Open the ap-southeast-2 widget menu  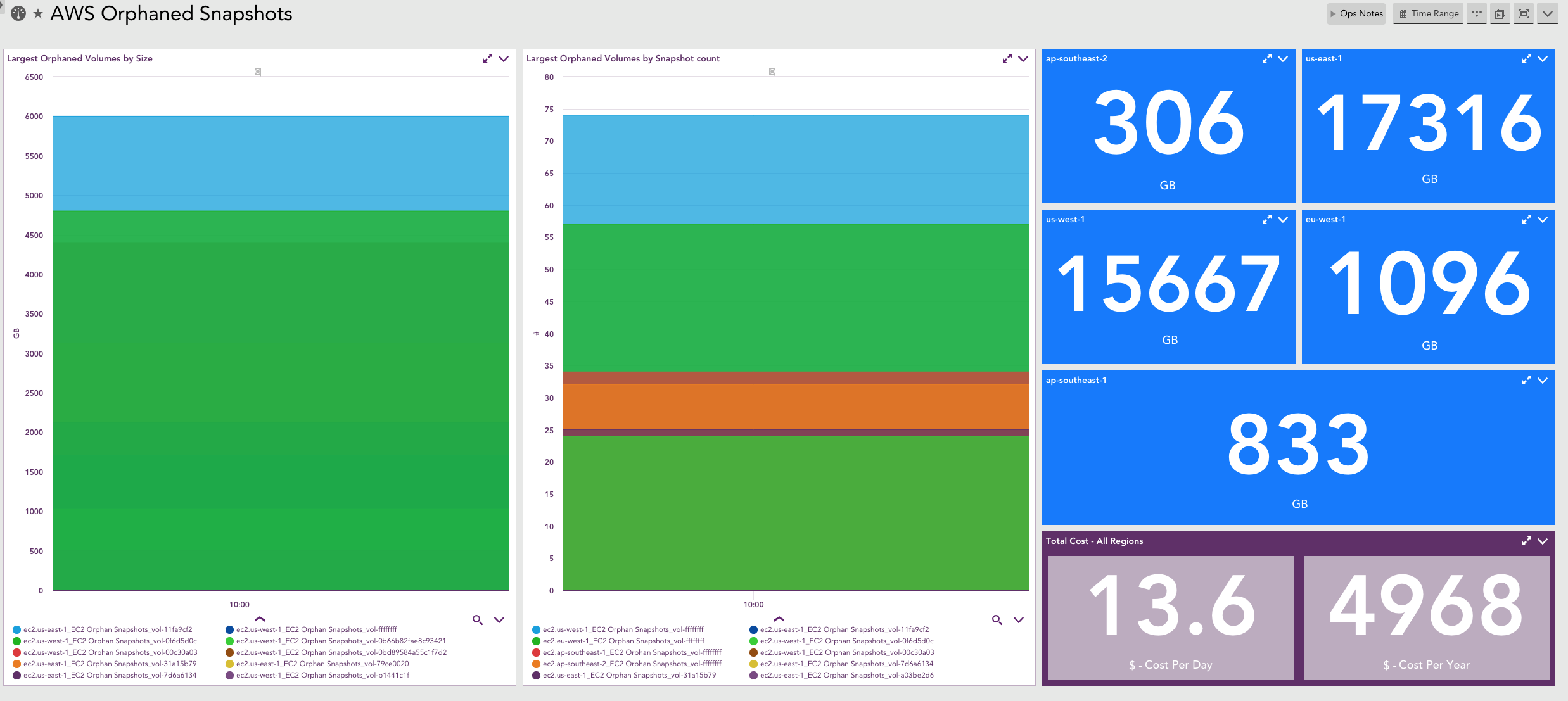[x=1283, y=58]
